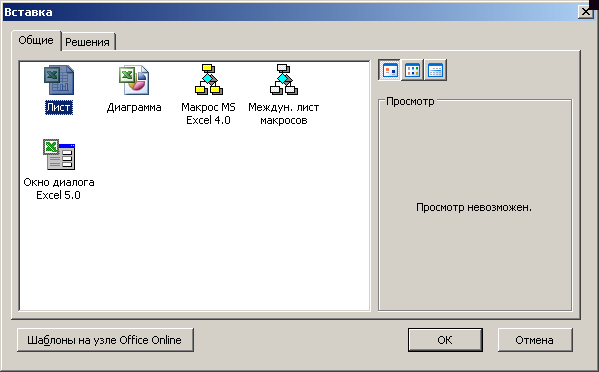Image resolution: width=599 pixels, height=372 pixels.
Task: Click the Макрос MS Excel 4.0 caption
Action: pyautogui.click(x=208, y=113)
